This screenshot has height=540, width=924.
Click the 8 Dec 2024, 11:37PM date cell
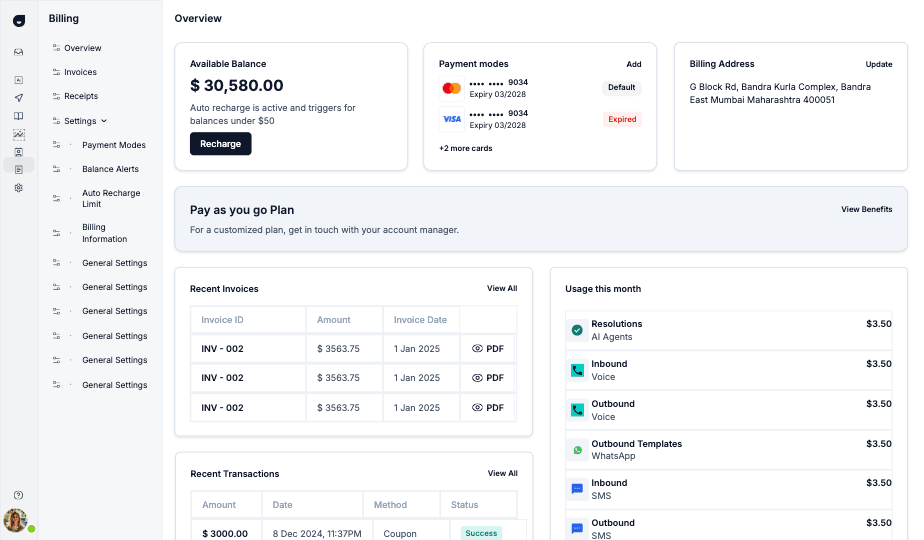pyautogui.click(x=317, y=534)
